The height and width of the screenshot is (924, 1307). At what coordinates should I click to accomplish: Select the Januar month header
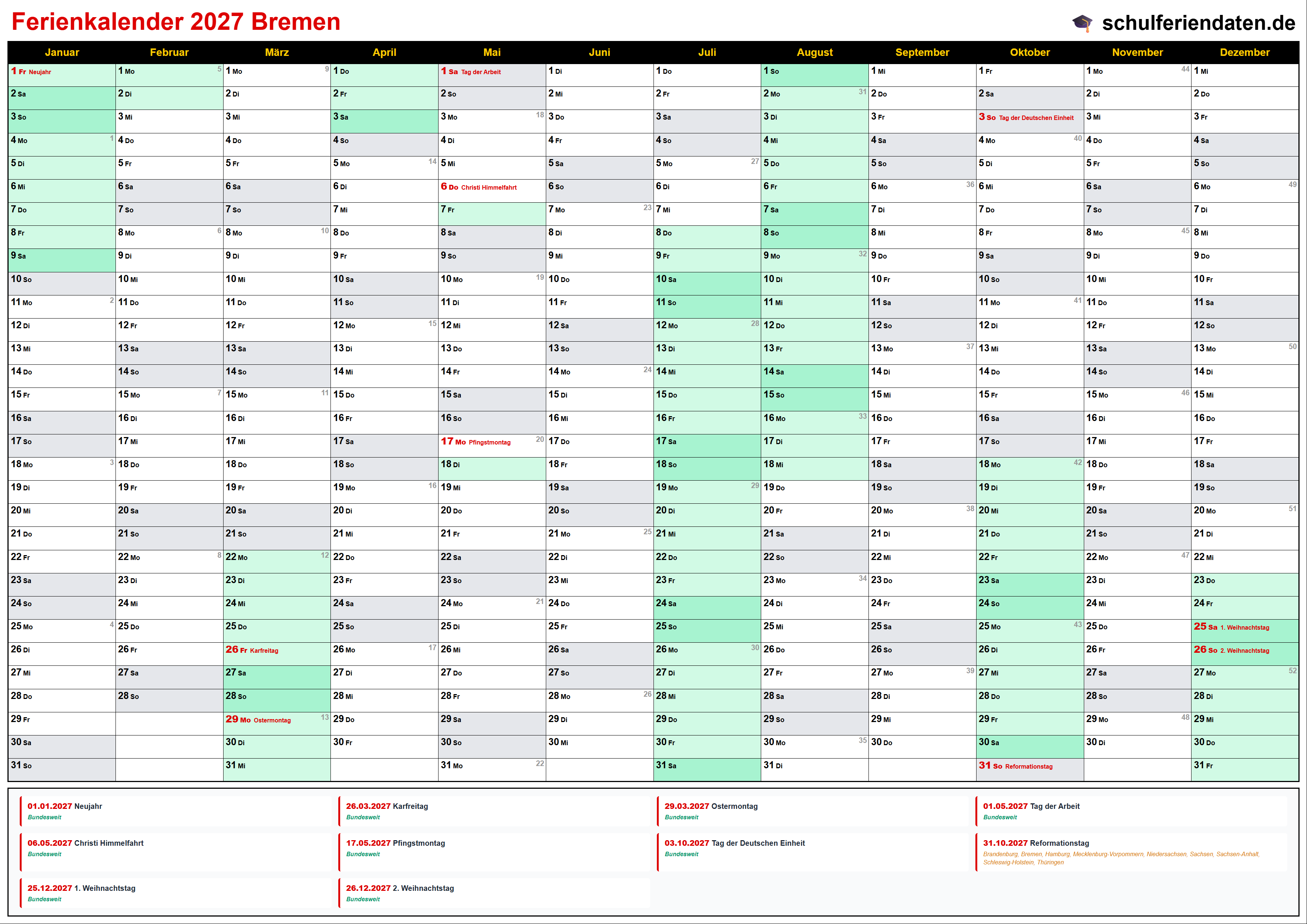click(61, 53)
